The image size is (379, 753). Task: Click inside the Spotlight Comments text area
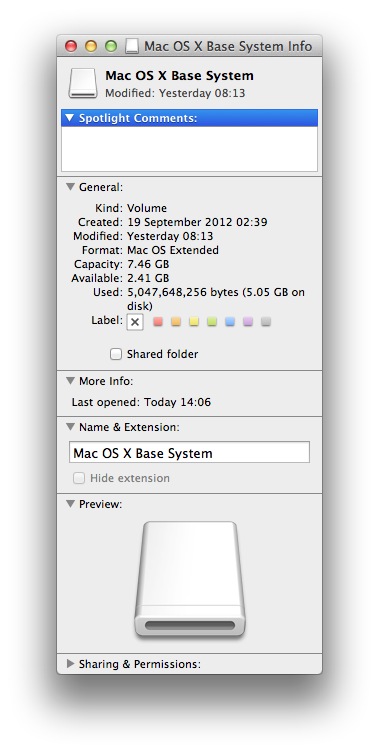click(189, 149)
